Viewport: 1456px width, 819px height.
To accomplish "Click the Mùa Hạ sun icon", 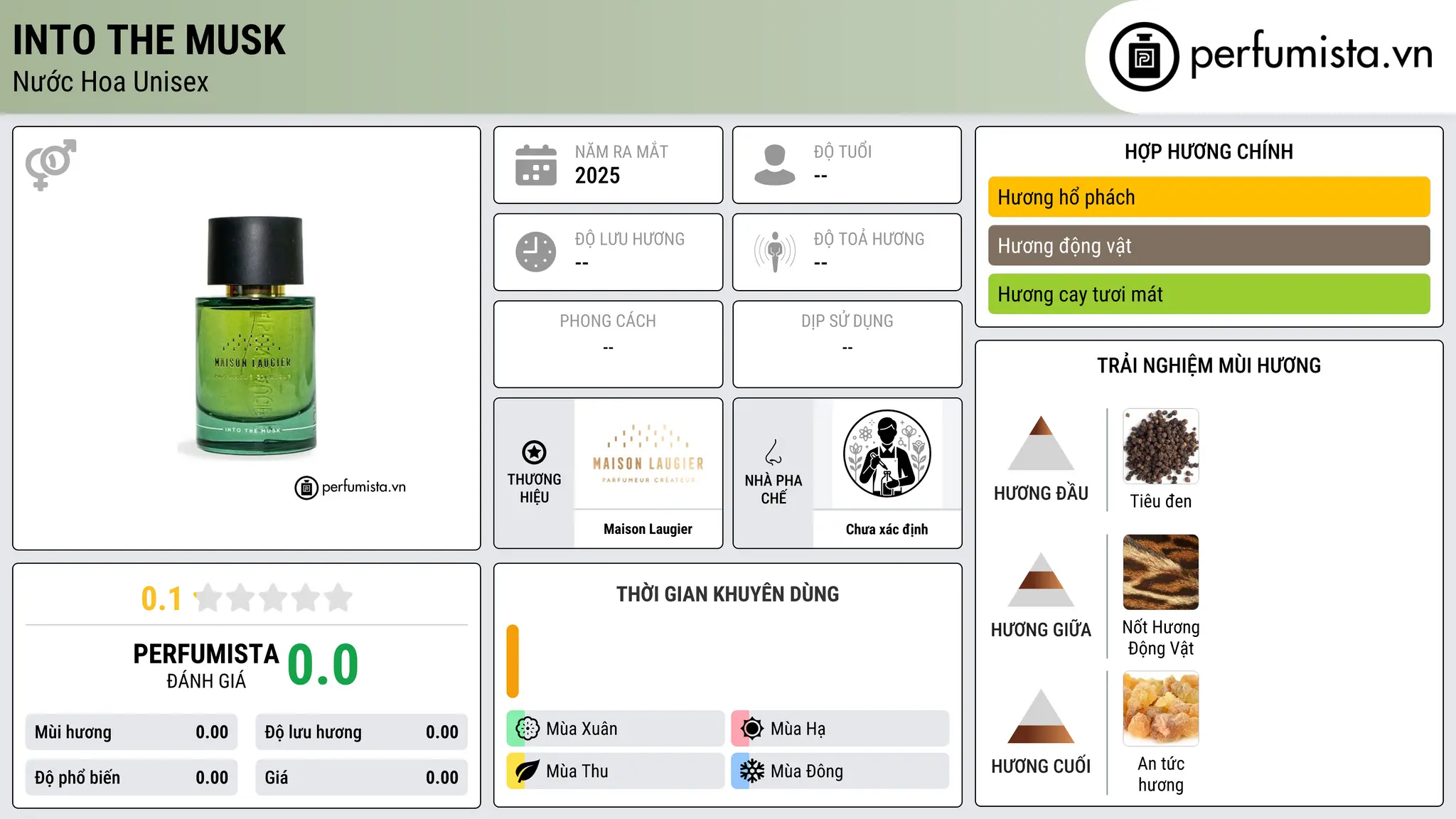I will (x=752, y=729).
